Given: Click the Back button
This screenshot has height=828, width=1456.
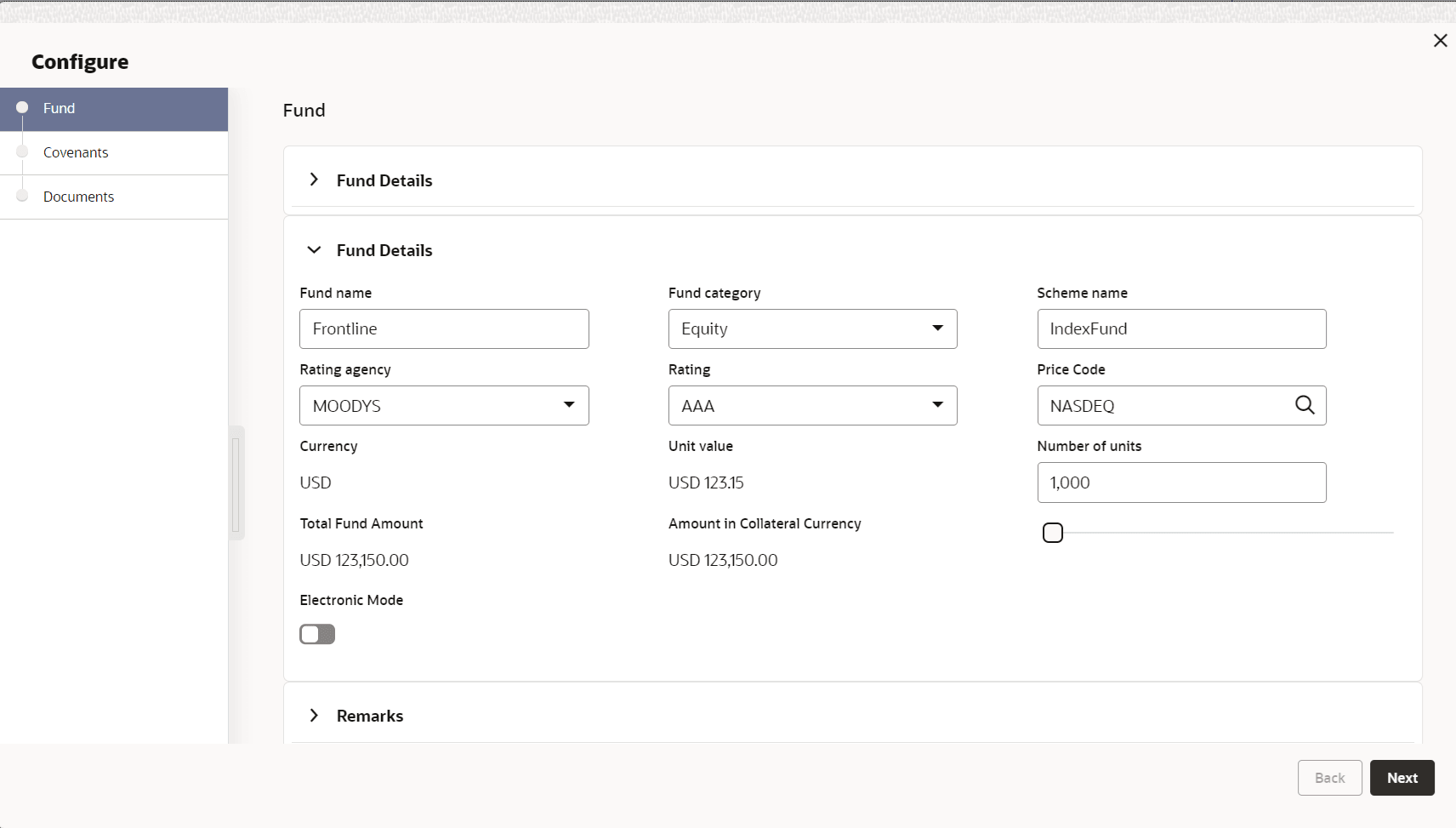Looking at the screenshot, I should 1329,778.
